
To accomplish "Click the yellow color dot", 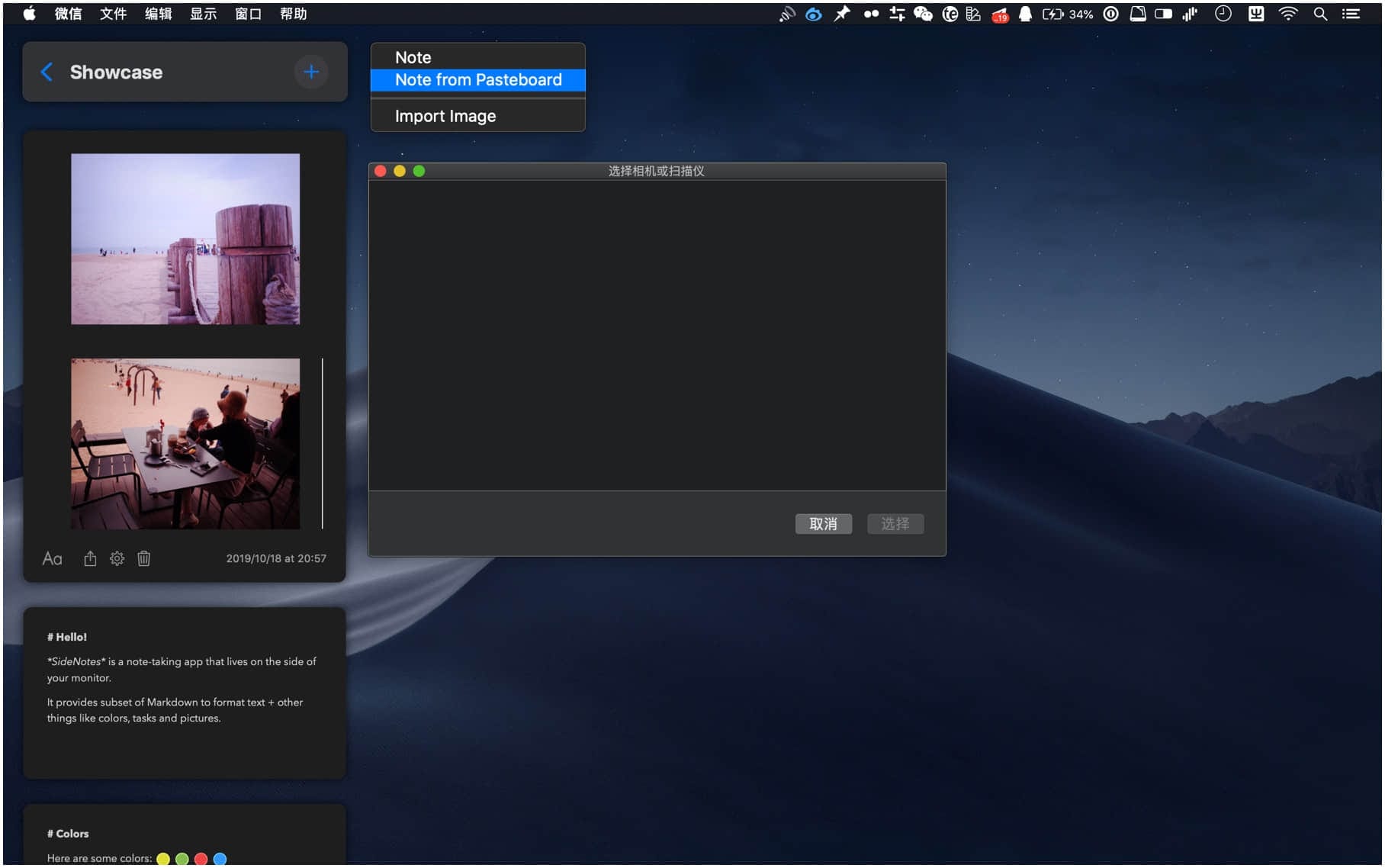I will point(162,859).
